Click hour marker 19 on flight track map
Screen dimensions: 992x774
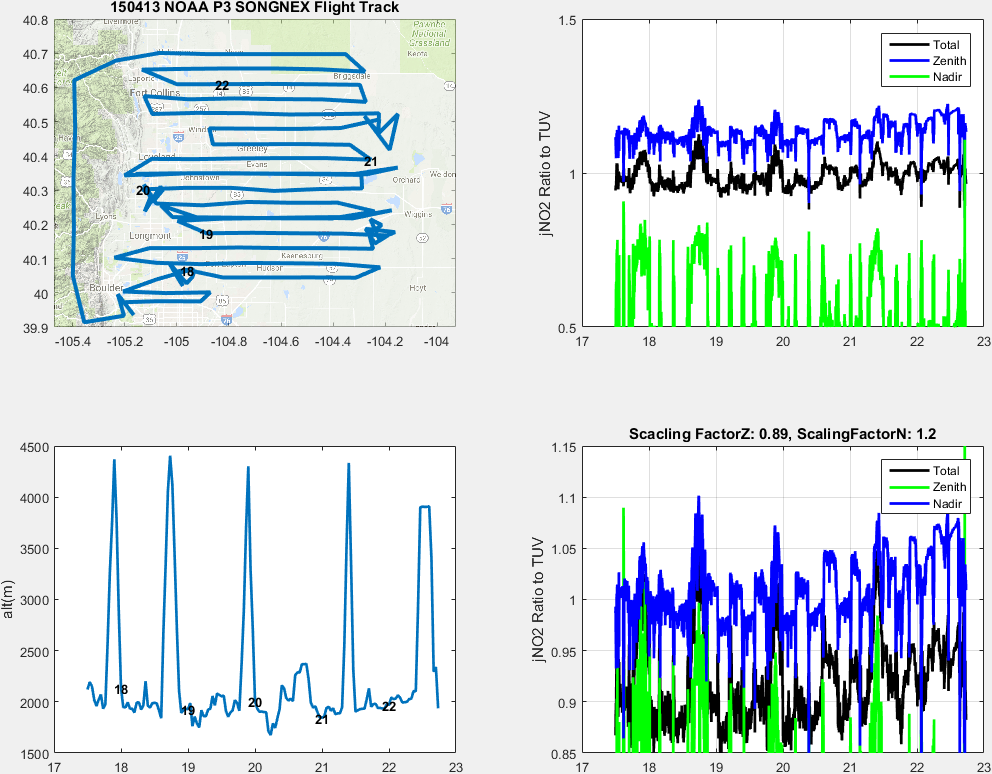206,235
